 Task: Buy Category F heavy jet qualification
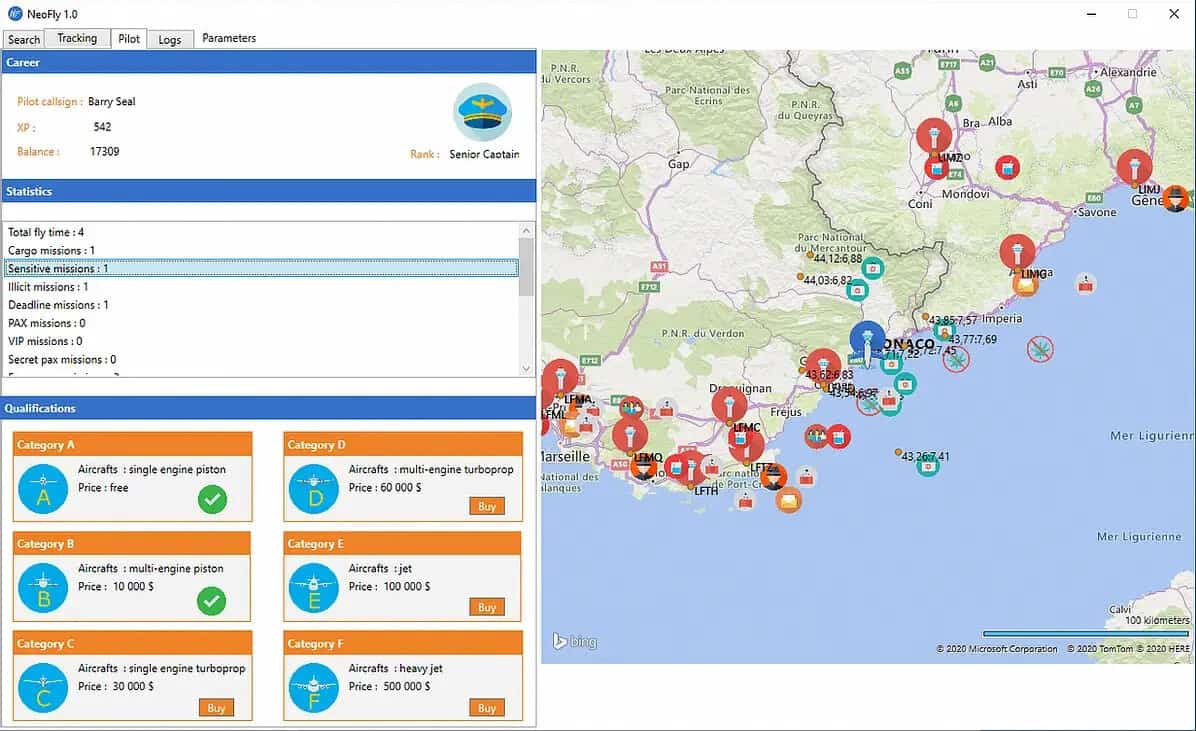487,708
